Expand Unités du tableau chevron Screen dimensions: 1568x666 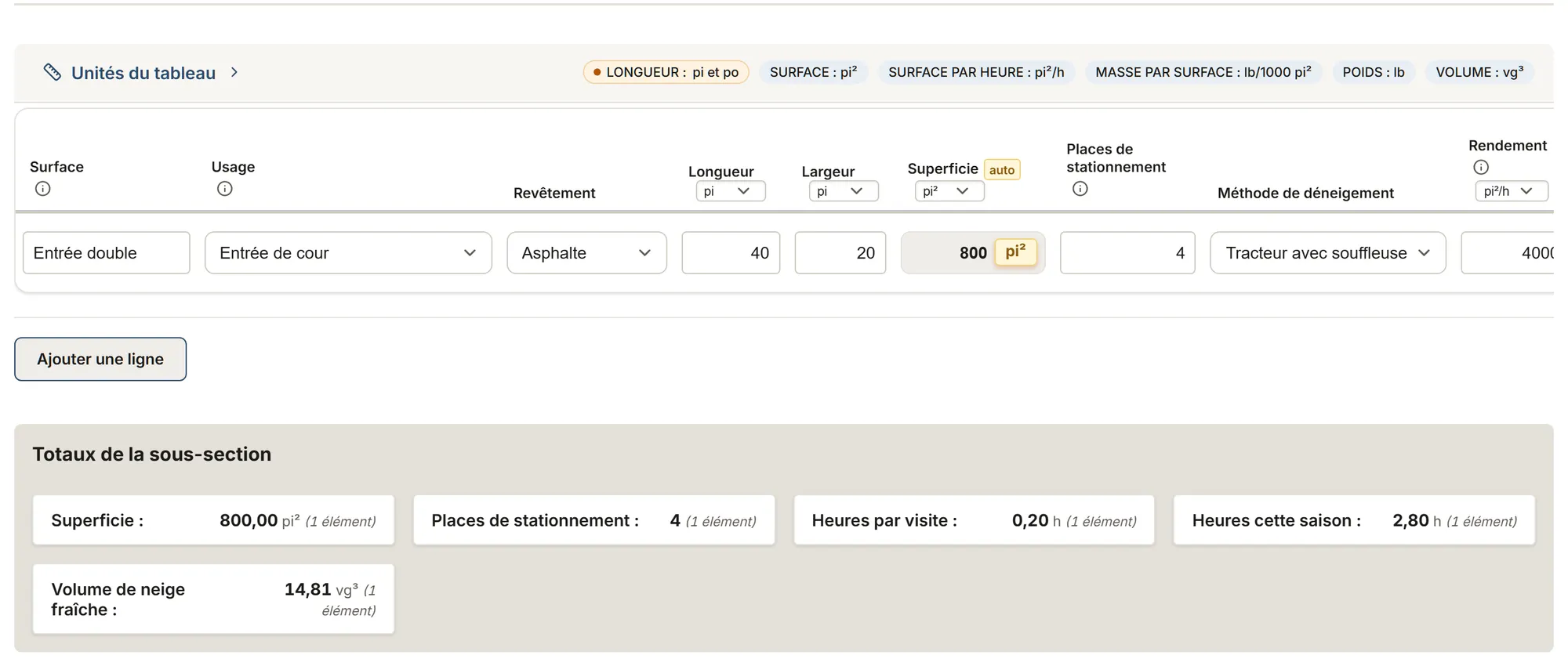point(234,72)
